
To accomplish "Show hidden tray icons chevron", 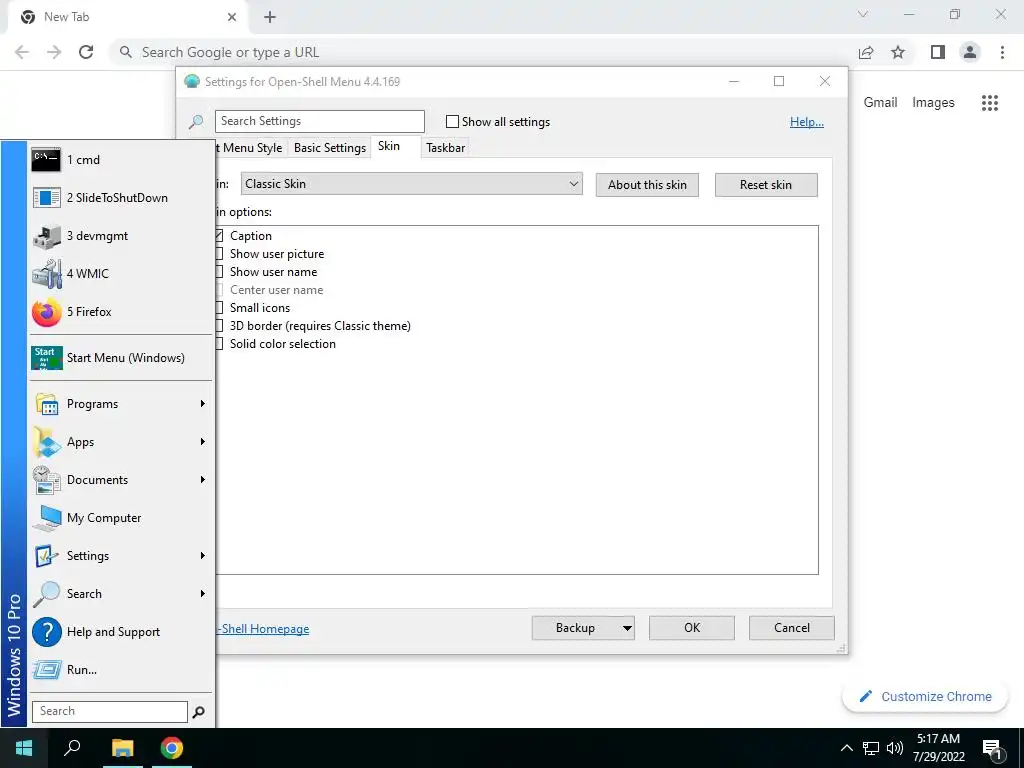I will tap(846, 748).
